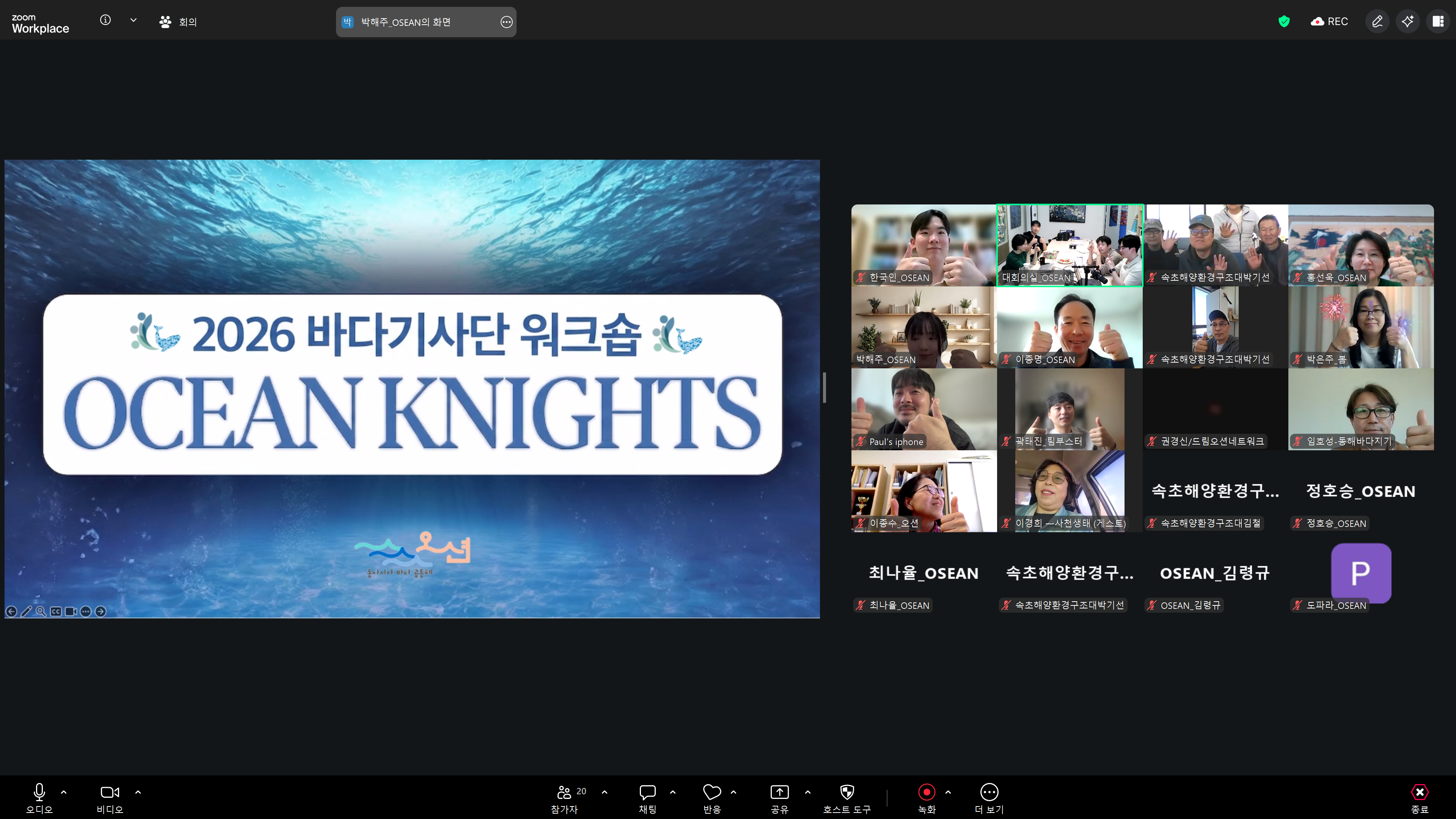Expand the chevron next to the info icon
Viewport: 1456px width, 819px height.
(x=134, y=20)
